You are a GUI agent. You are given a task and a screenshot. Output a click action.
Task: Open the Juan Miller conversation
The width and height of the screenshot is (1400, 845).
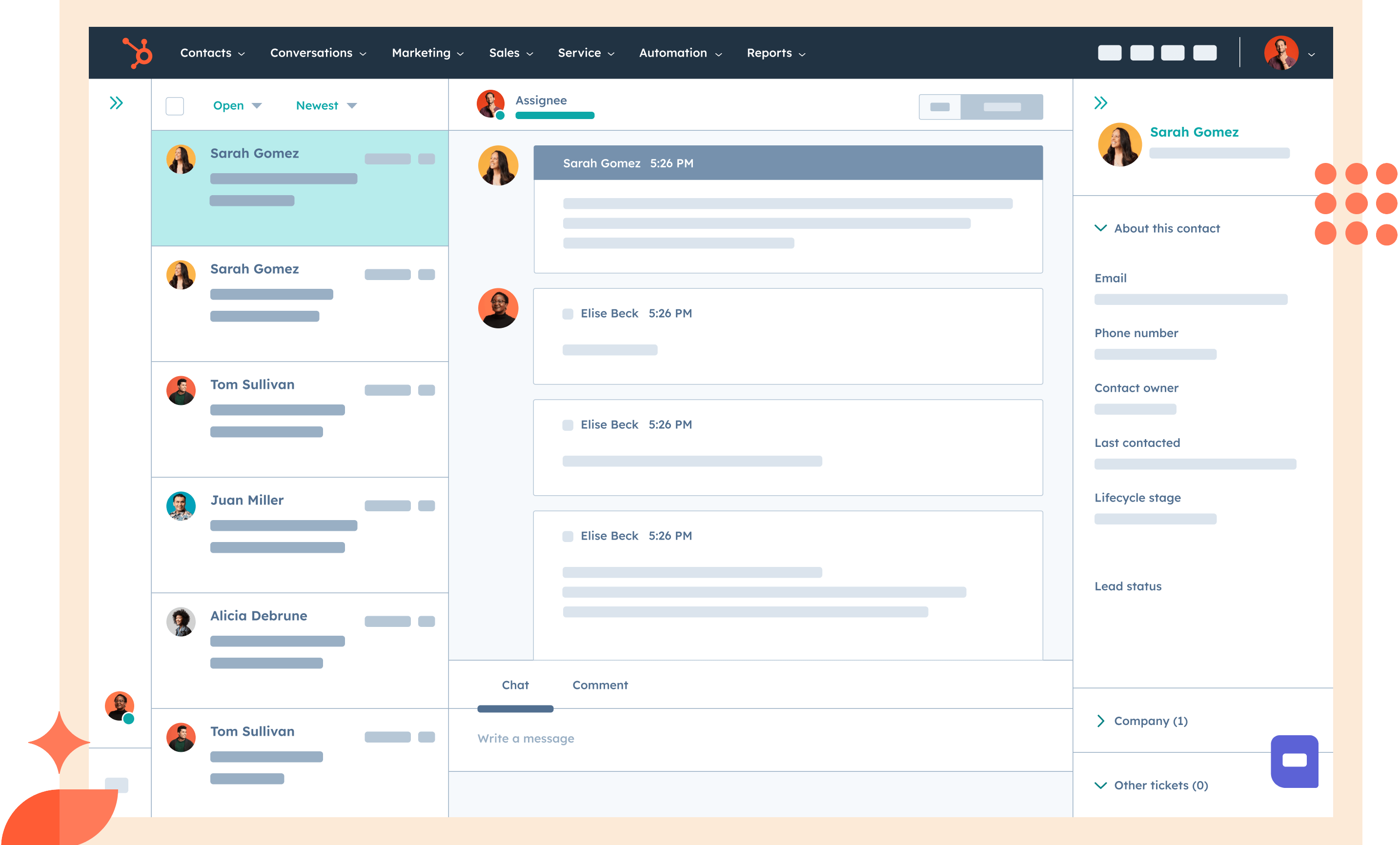pyautogui.click(x=300, y=535)
